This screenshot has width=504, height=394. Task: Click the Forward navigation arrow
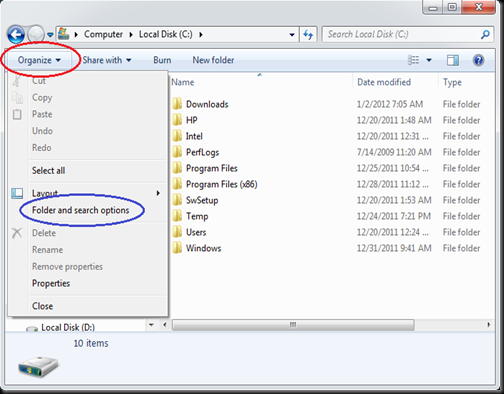[x=36, y=34]
